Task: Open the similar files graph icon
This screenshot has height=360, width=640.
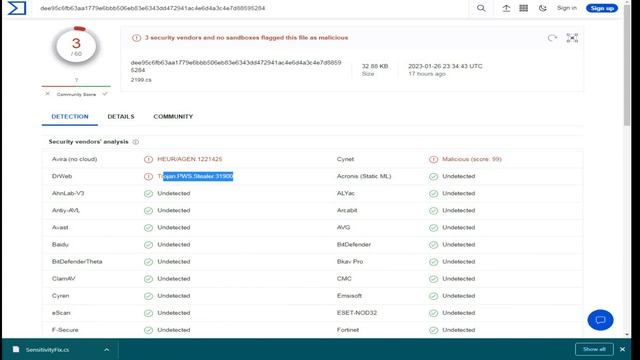Action: point(572,38)
